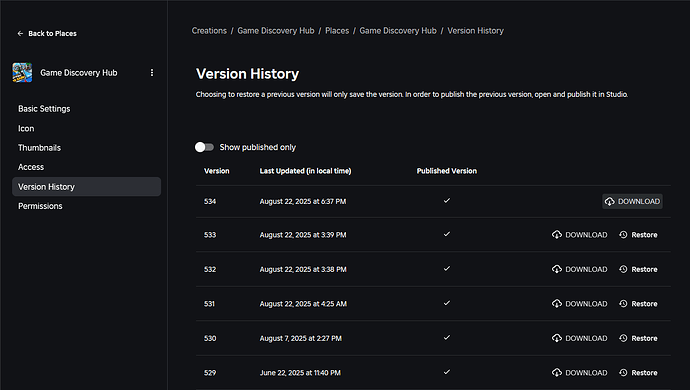The width and height of the screenshot is (690, 390).
Task: Click the Restore label for version 531
Action: pyautogui.click(x=644, y=304)
